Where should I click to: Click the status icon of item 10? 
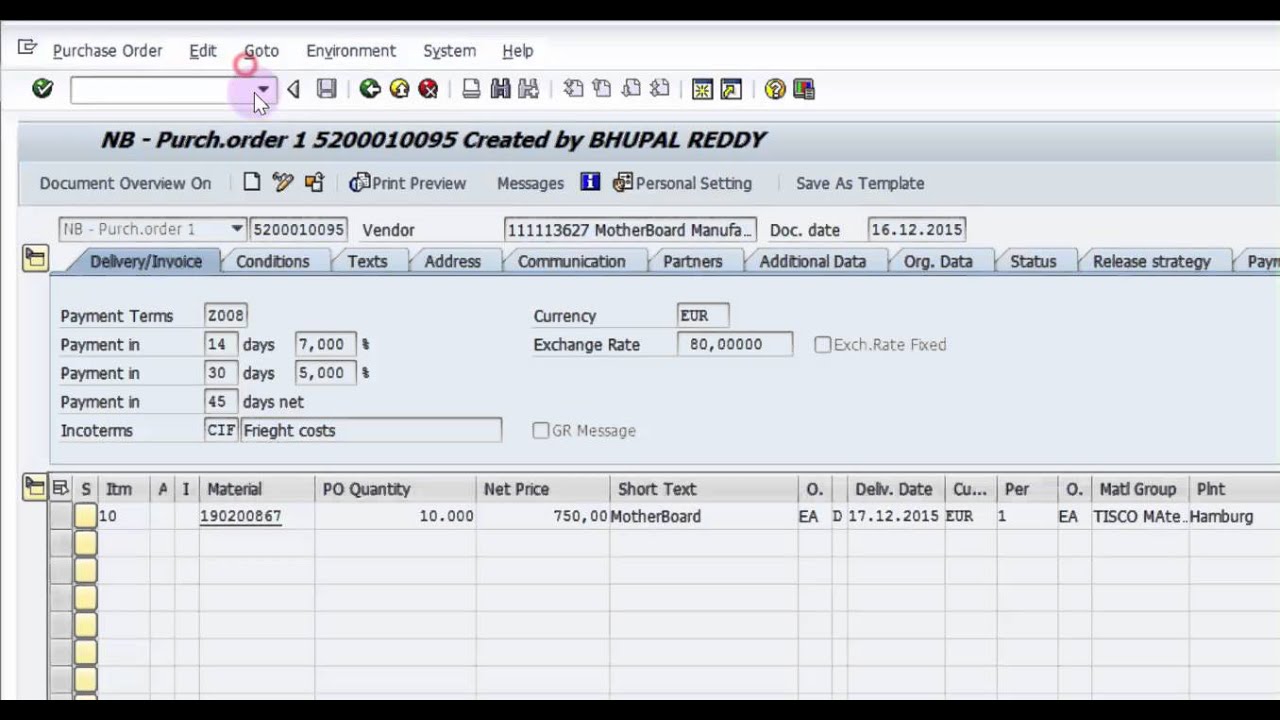coord(85,516)
